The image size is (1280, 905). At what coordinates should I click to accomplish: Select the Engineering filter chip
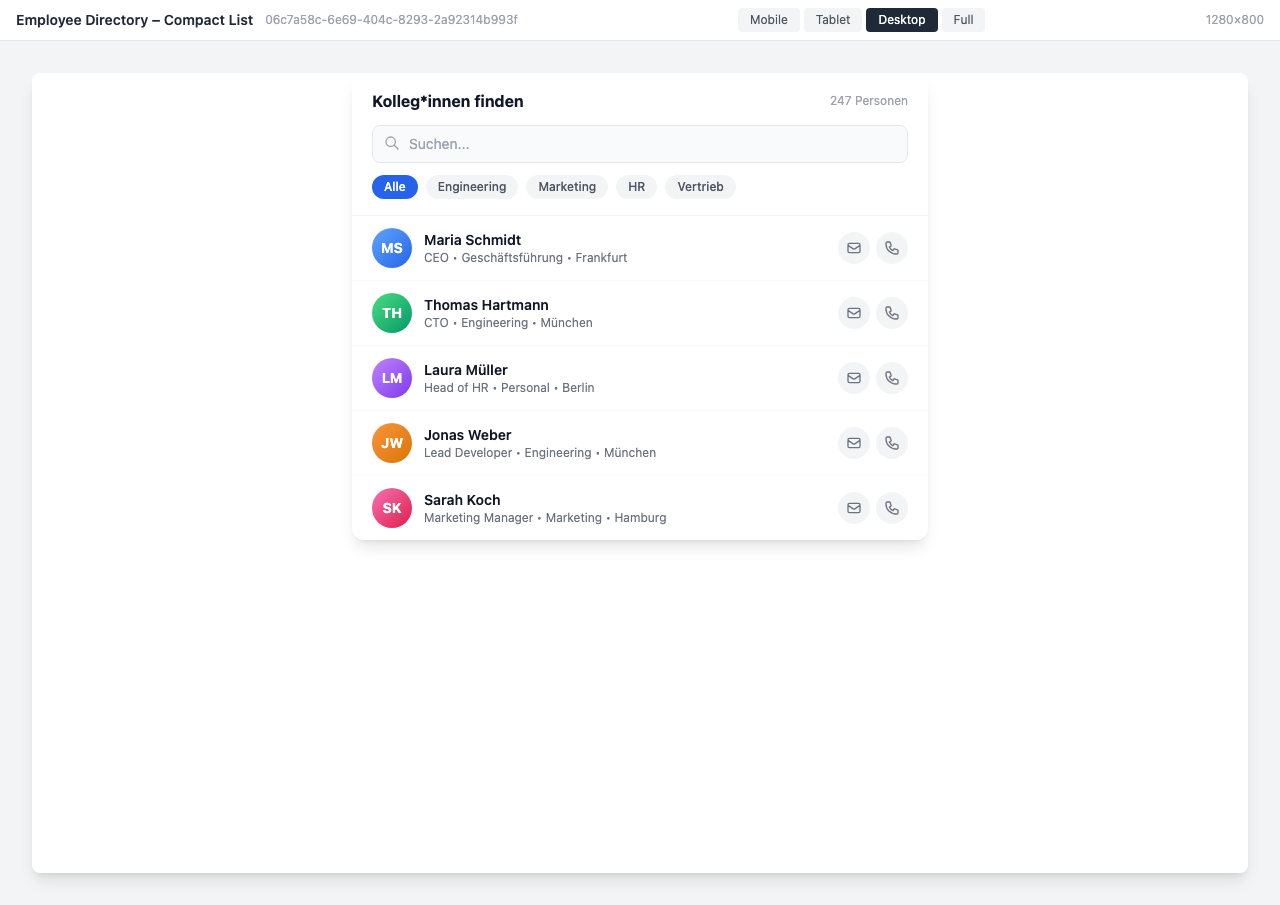471,187
